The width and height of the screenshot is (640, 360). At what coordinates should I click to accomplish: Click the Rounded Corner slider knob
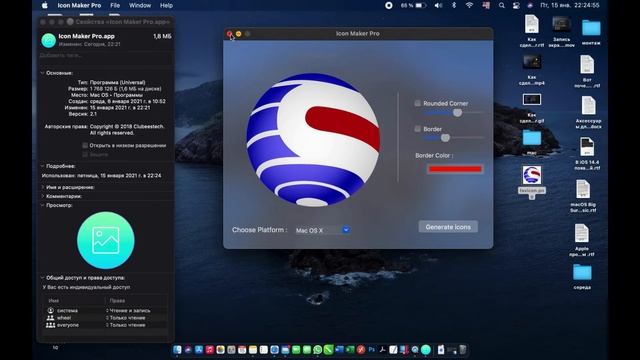pyautogui.click(x=458, y=113)
